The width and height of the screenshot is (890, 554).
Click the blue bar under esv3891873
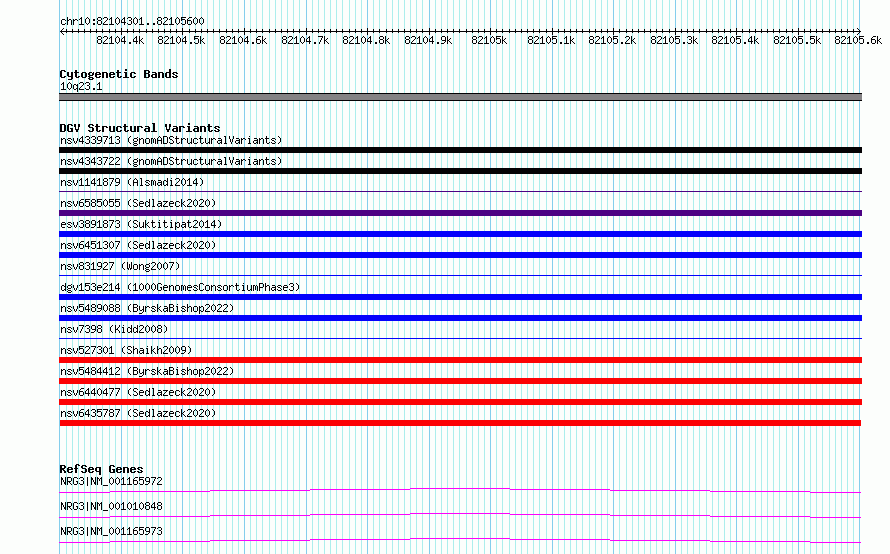point(460,234)
